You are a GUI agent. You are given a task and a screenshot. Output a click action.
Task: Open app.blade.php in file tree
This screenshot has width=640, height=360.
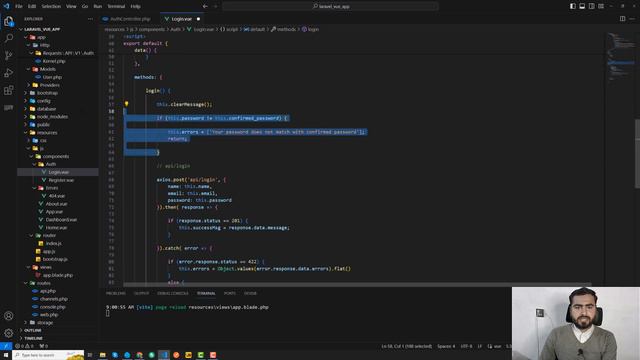click(58, 275)
